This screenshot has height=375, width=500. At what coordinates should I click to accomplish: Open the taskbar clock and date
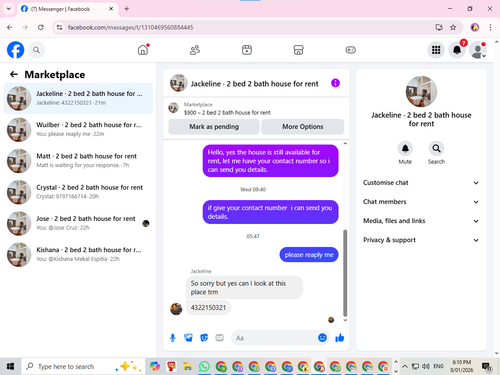462,366
